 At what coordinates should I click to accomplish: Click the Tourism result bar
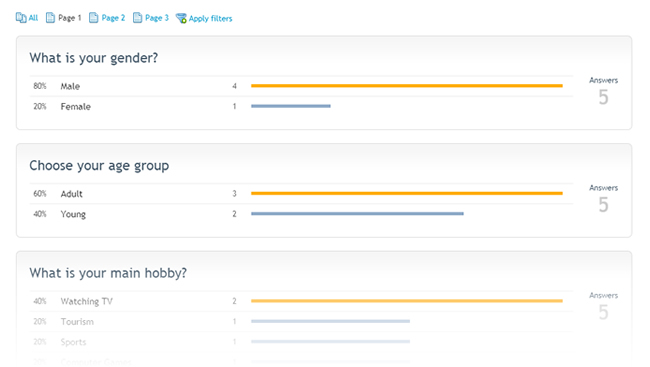click(330, 321)
